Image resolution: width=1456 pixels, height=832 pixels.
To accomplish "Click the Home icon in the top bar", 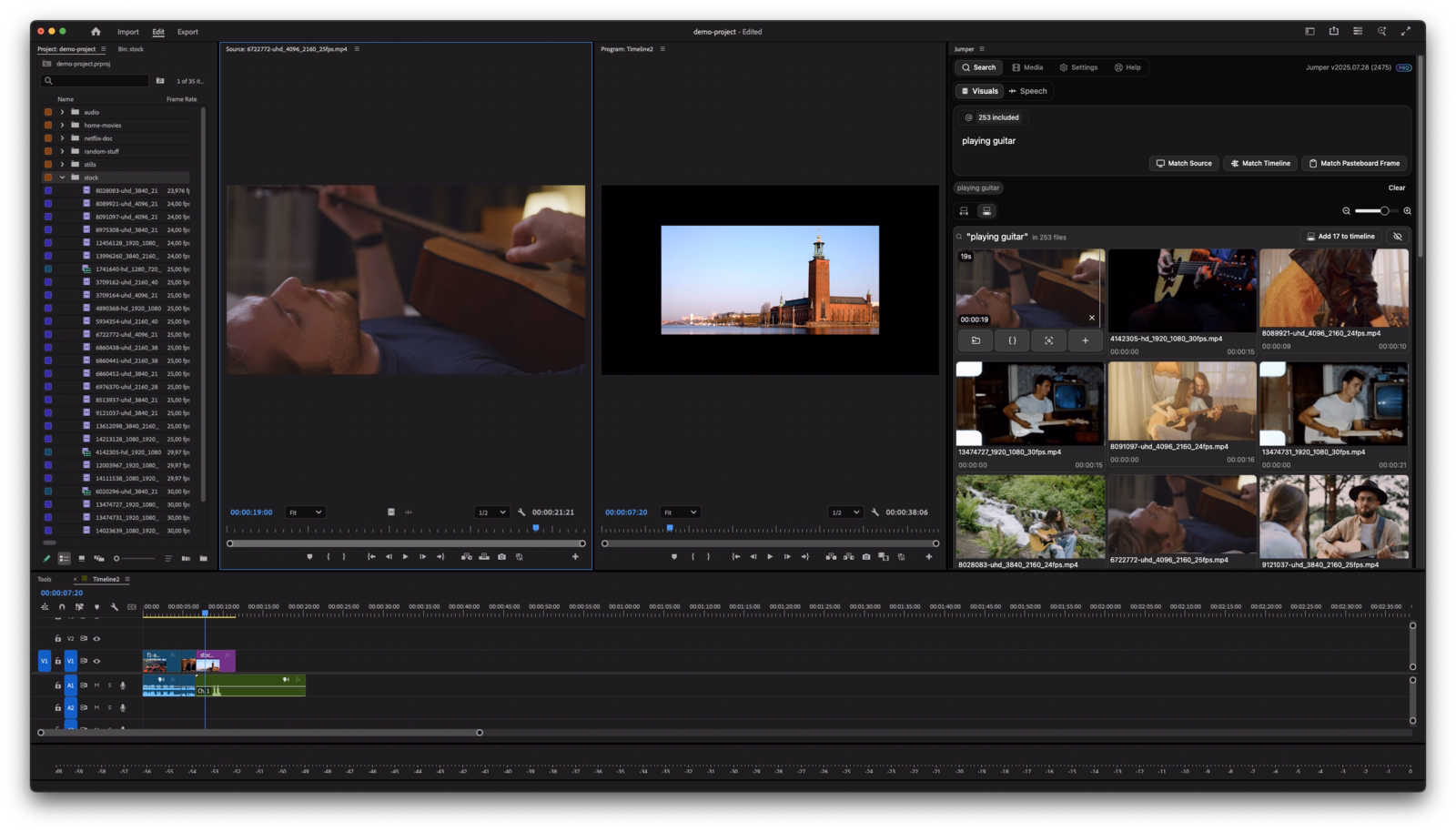I will tap(96, 32).
